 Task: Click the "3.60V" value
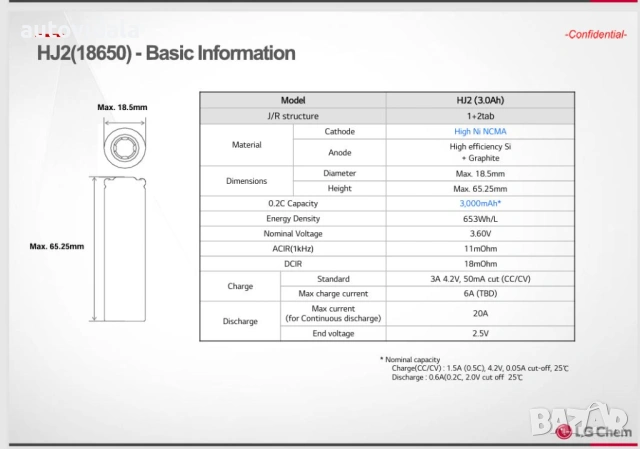coord(480,233)
